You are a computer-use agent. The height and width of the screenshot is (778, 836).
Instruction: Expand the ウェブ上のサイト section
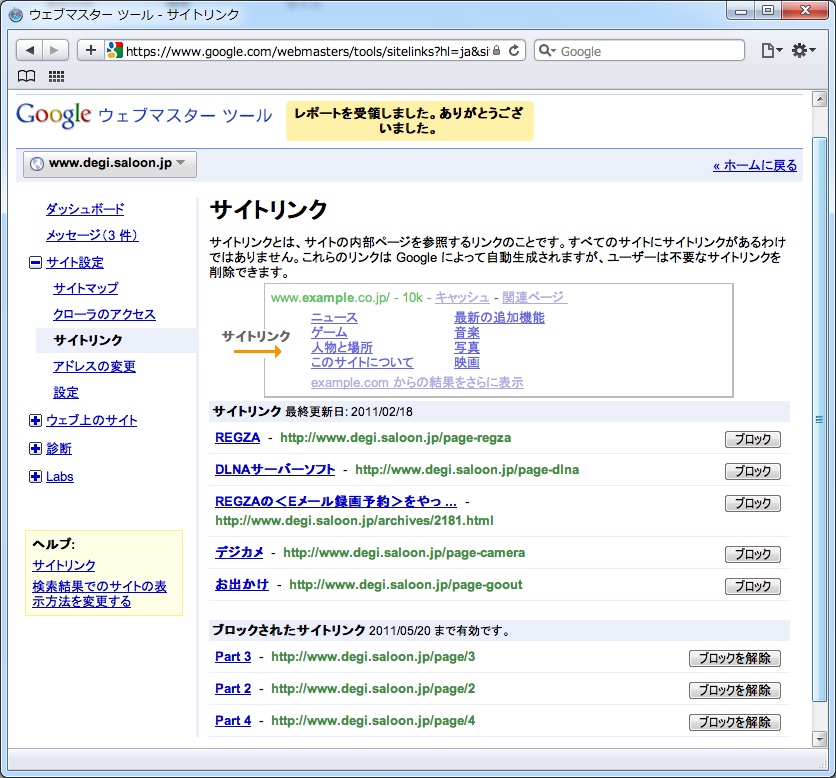coord(35,421)
